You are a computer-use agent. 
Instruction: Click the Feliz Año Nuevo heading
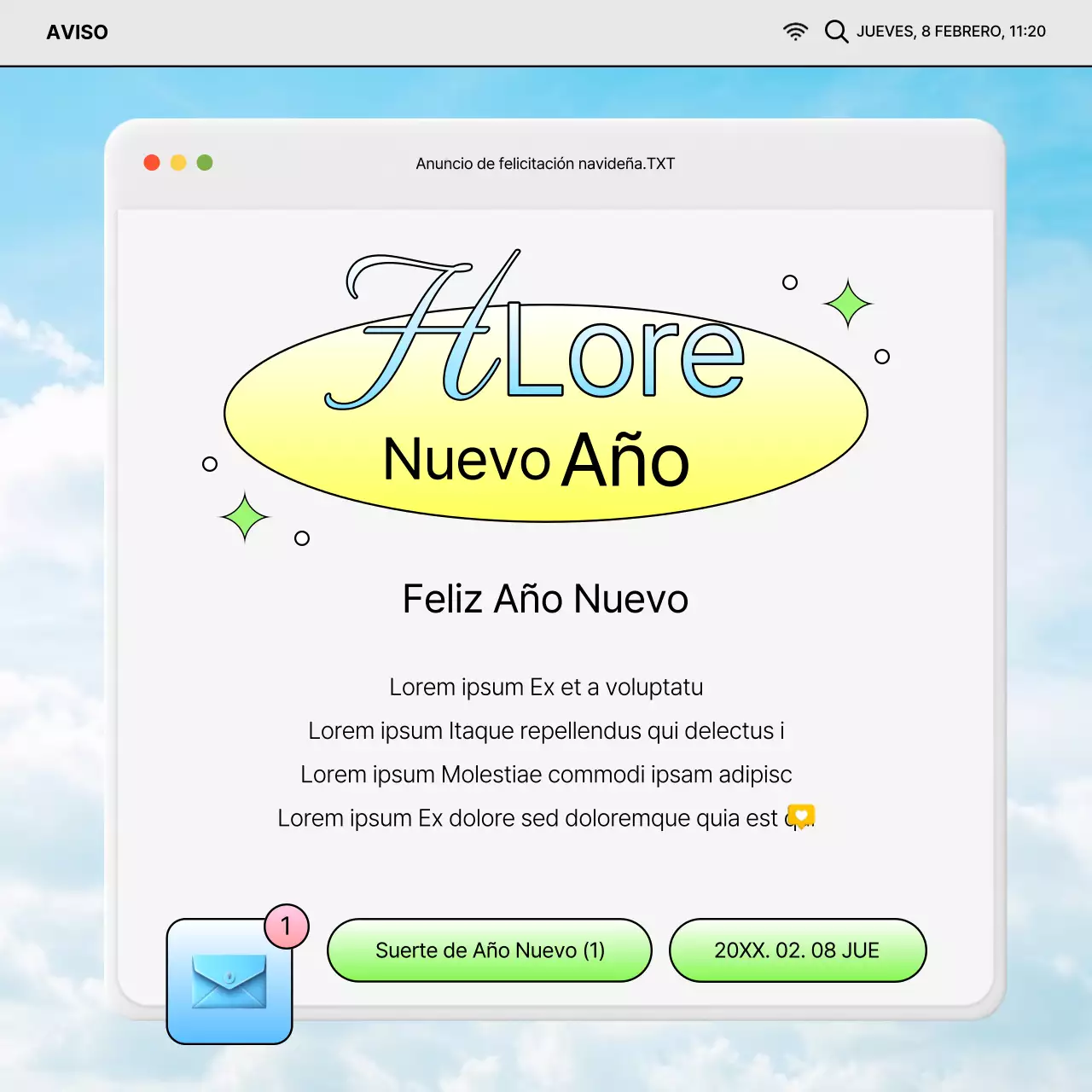tap(545, 599)
